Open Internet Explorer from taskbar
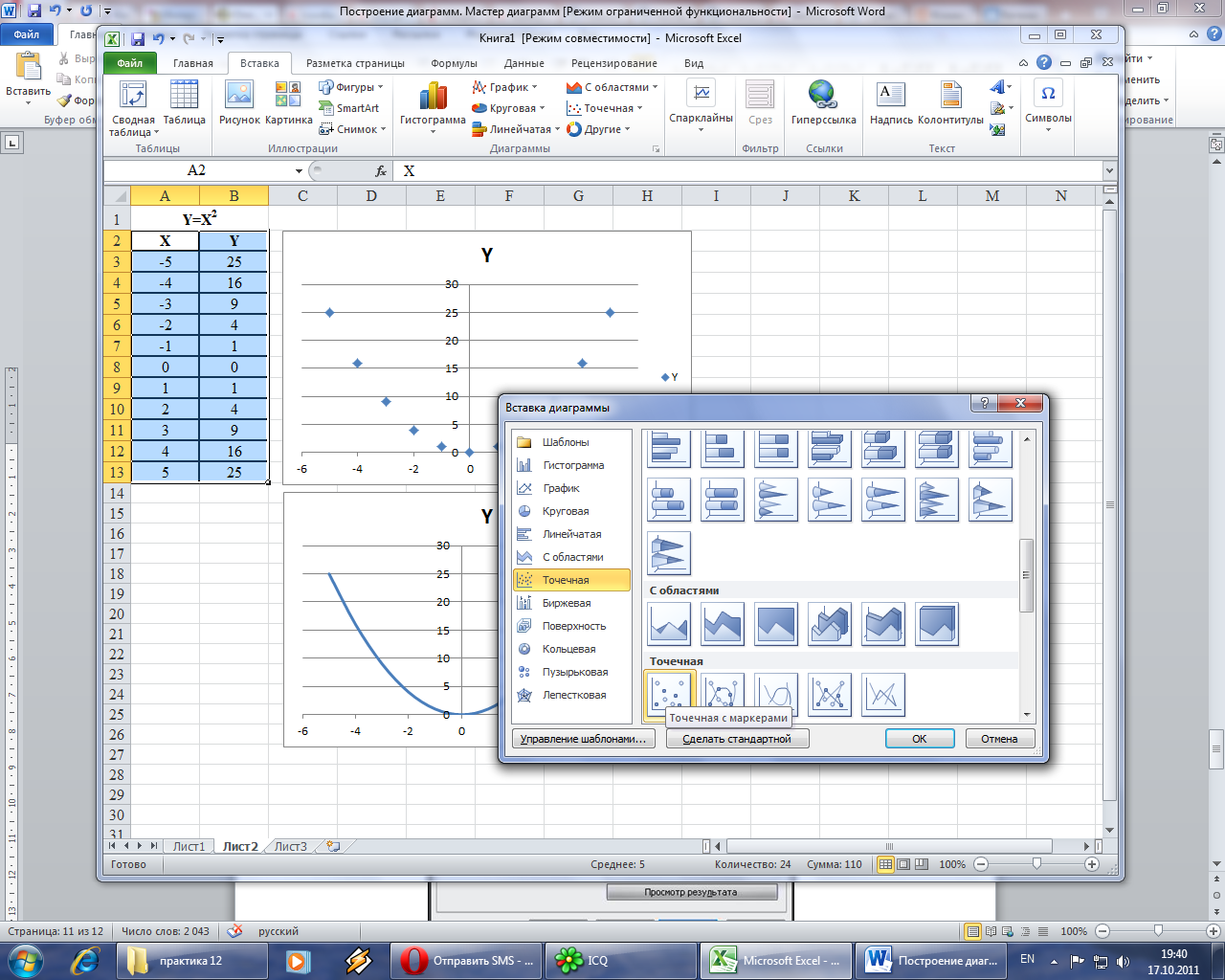The image size is (1225, 980). (x=86, y=960)
